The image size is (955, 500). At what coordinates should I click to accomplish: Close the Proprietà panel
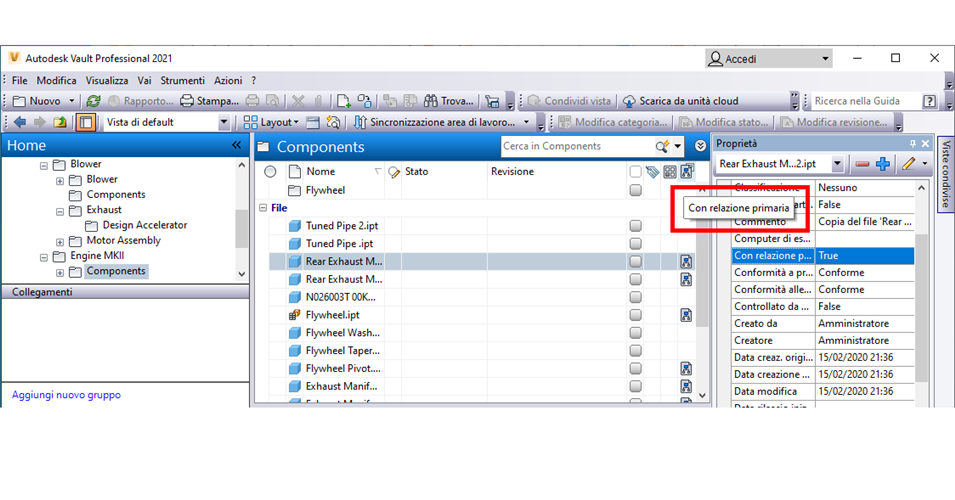click(x=925, y=144)
